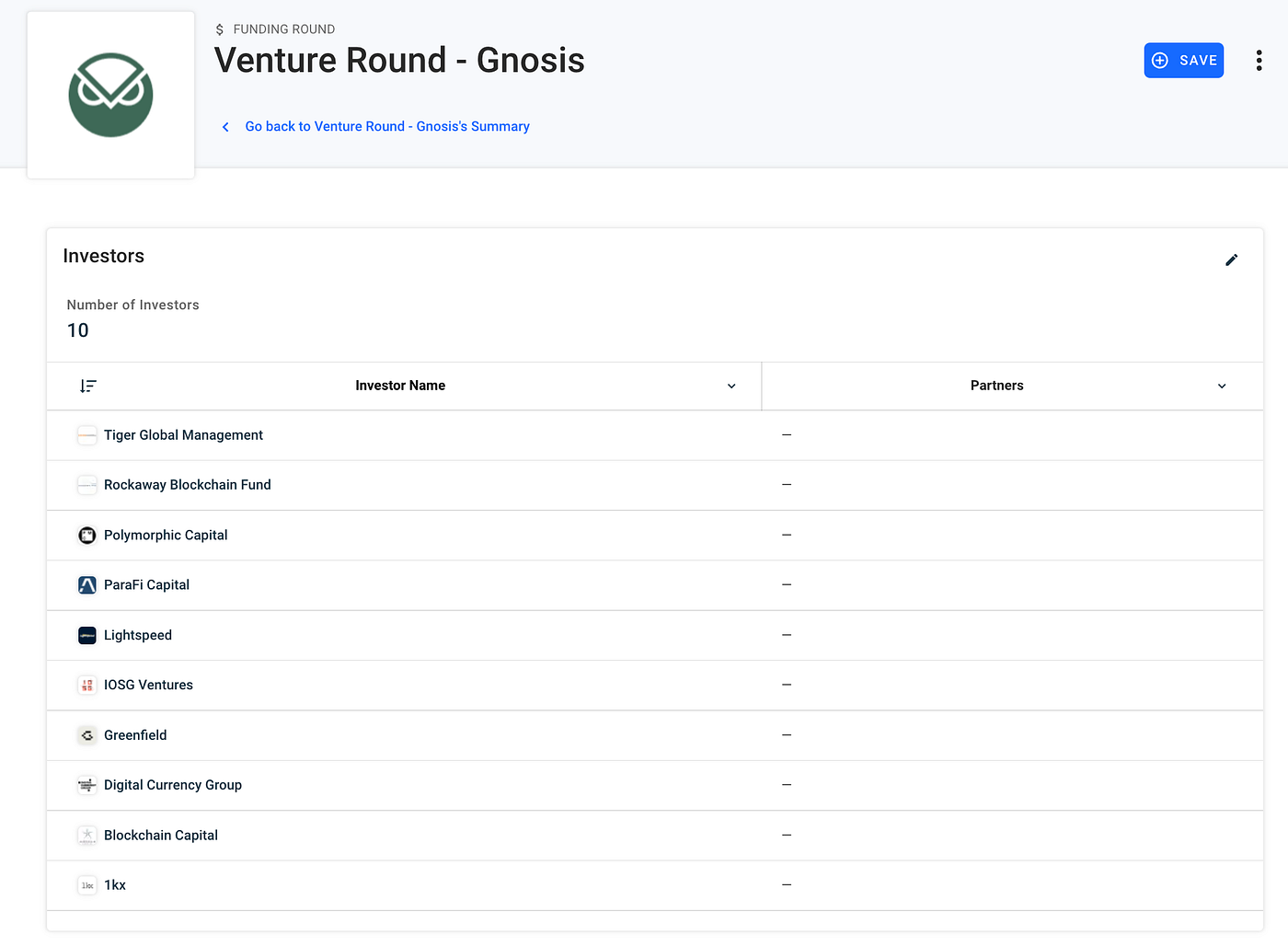Screen dimensions: 1288x946
Task: Click the FUNDING ROUND label text
Action: coord(284,29)
